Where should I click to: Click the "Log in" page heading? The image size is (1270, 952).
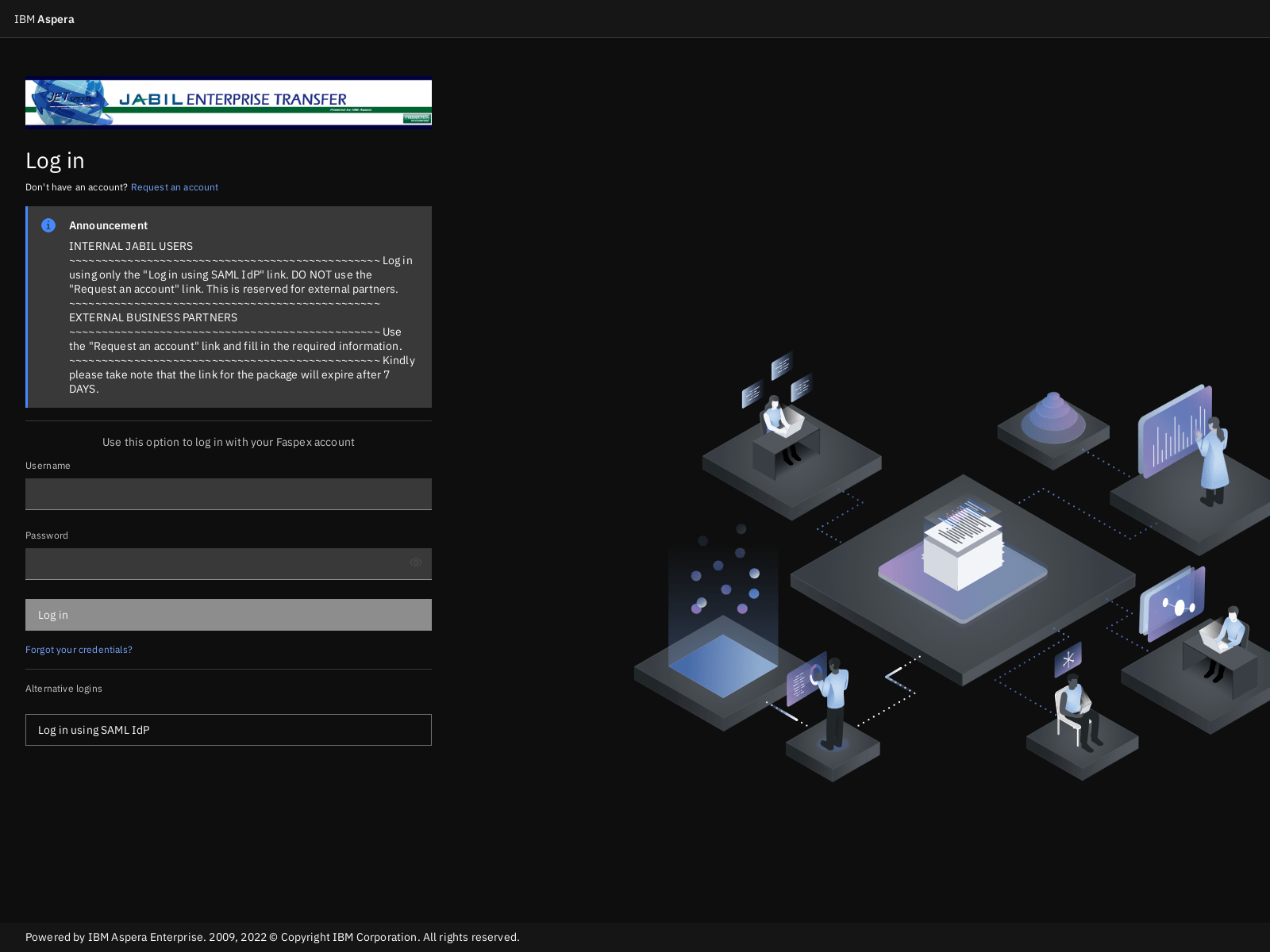[x=55, y=160]
